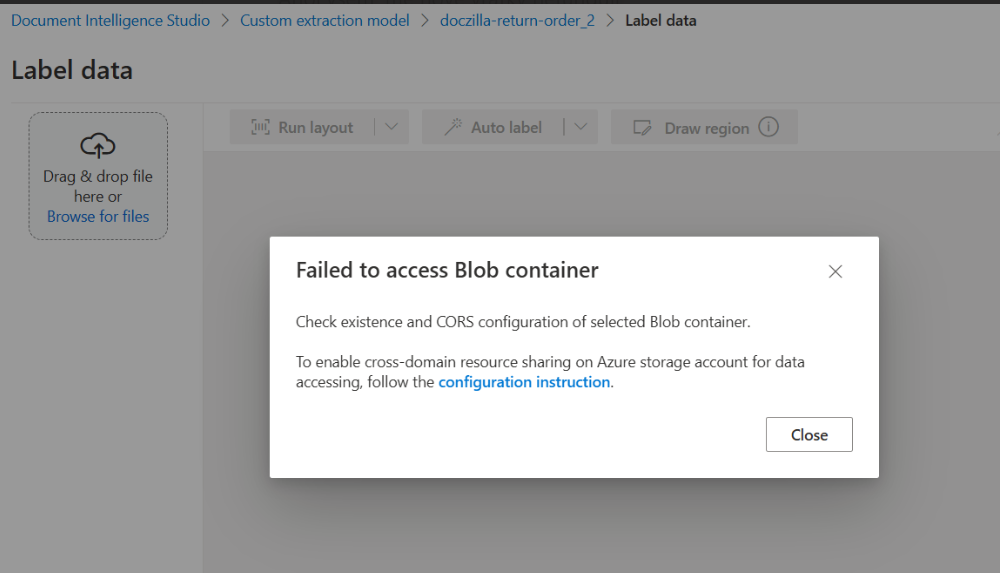Open the configuration instruction link

point(524,382)
